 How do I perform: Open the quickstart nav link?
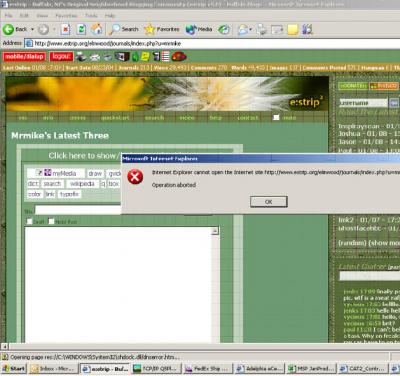tap(115, 118)
